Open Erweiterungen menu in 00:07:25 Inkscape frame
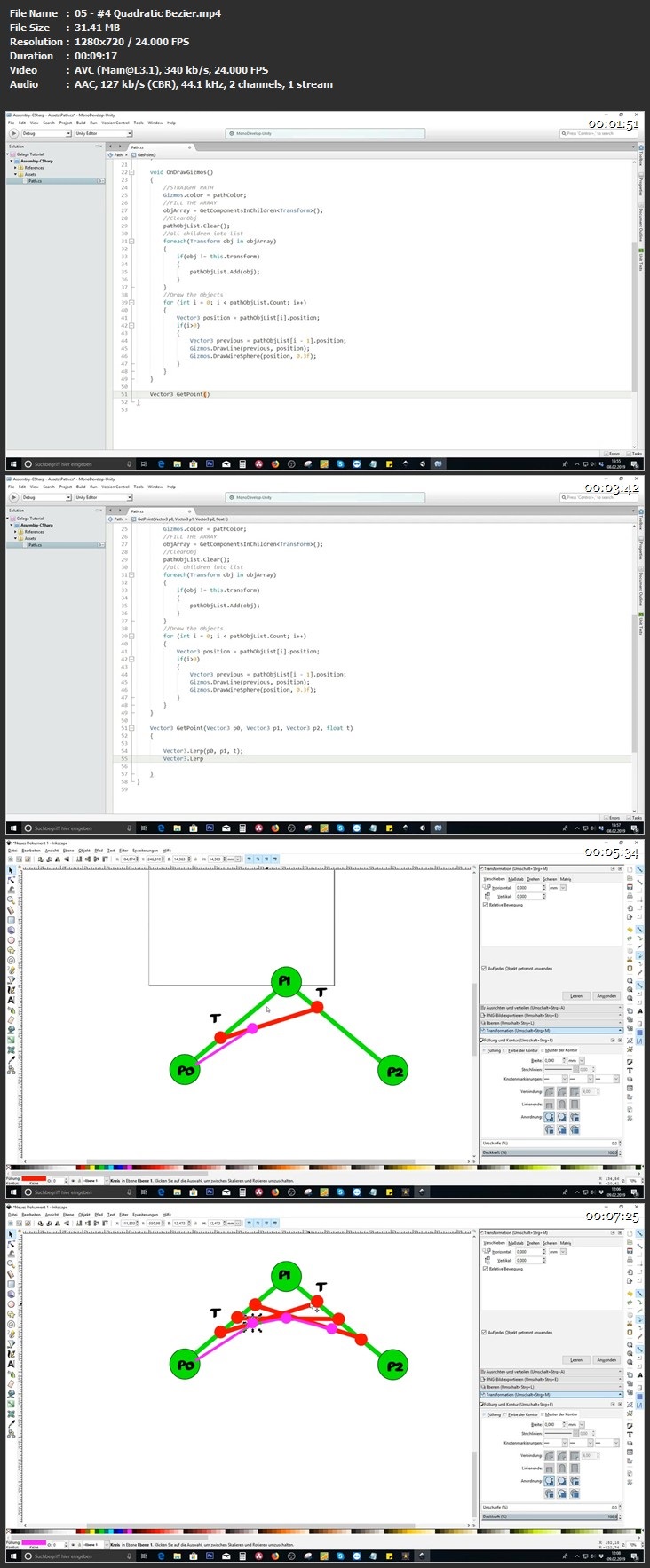This screenshot has width=650, height=1568. (x=145, y=1215)
